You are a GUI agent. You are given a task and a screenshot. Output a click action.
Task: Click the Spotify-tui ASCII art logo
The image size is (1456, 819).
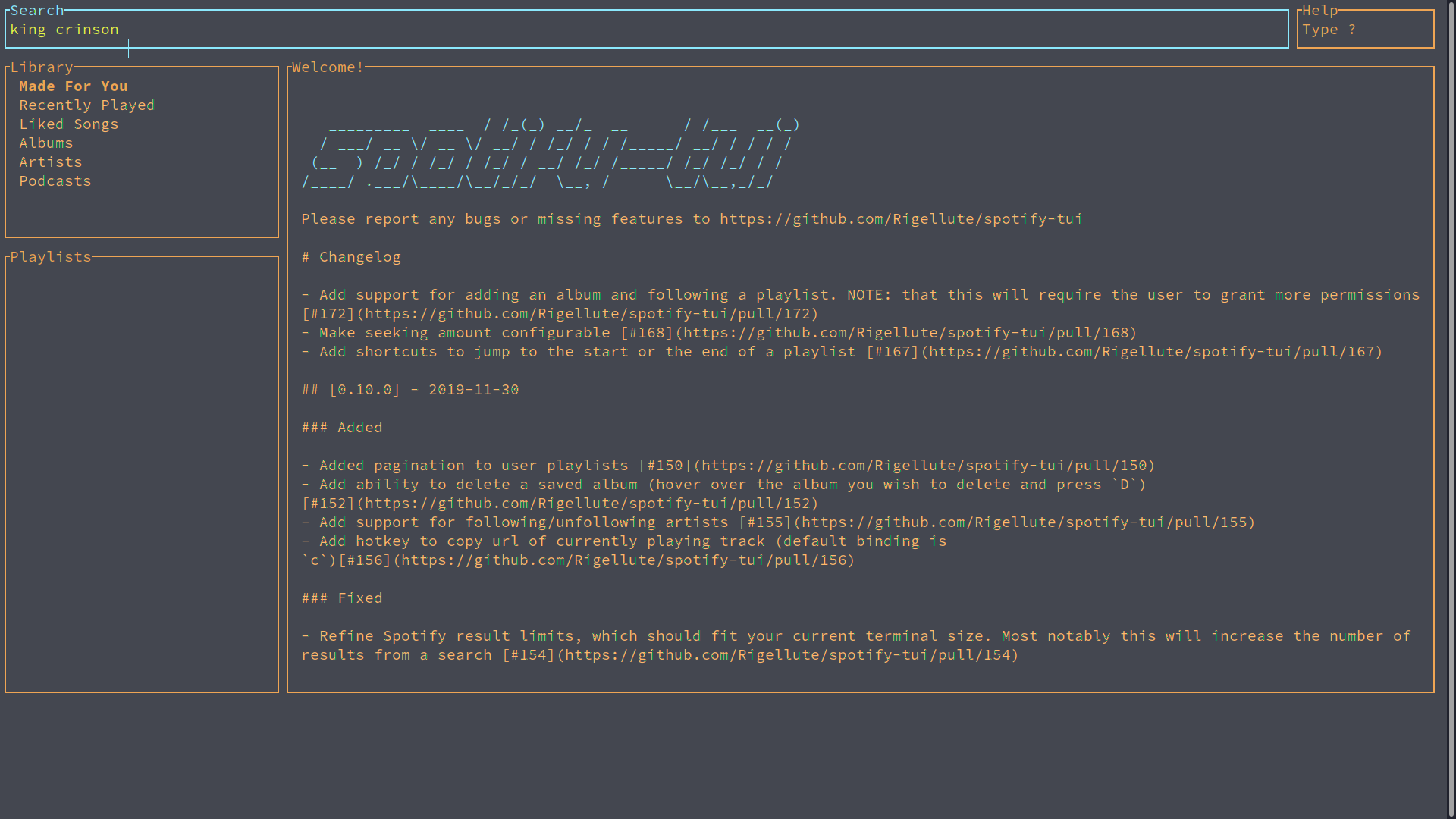(x=551, y=153)
